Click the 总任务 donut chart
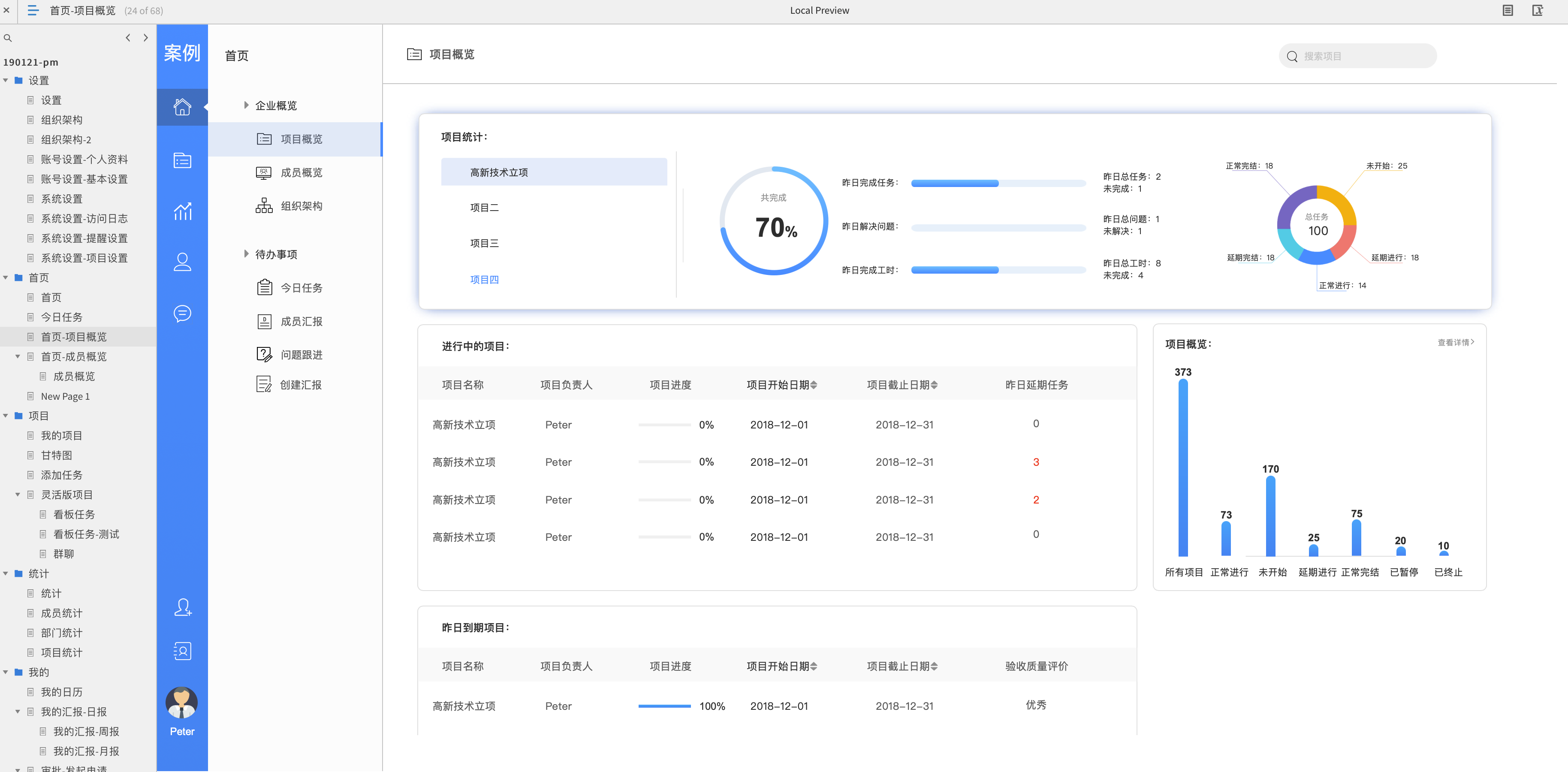1568x772 pixels. [x=1317, y=225]
